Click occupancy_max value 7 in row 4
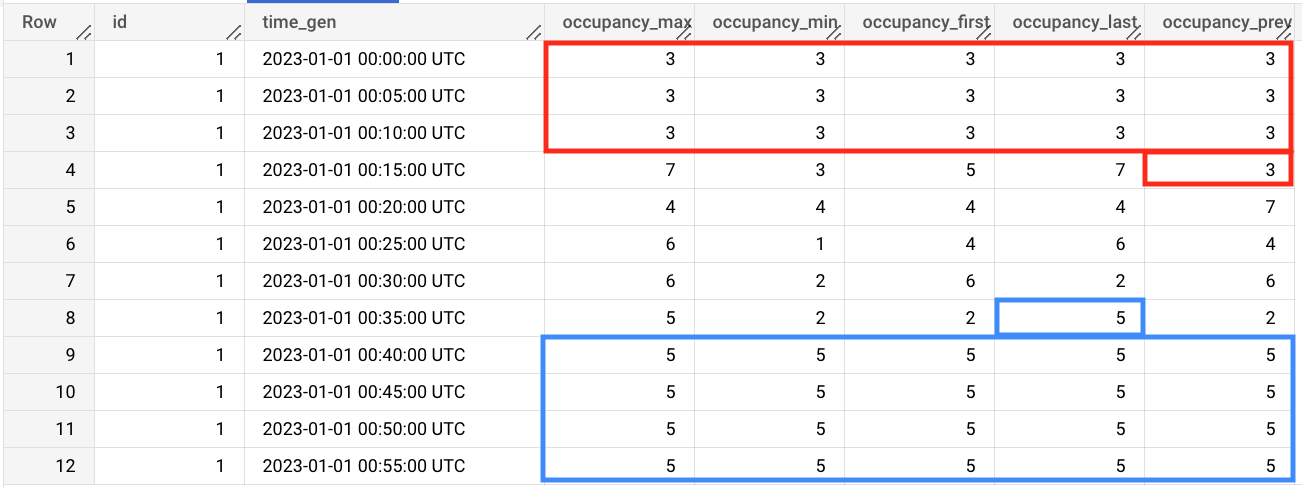Viewport: 1302px width, 488px height. coord(670,170)
